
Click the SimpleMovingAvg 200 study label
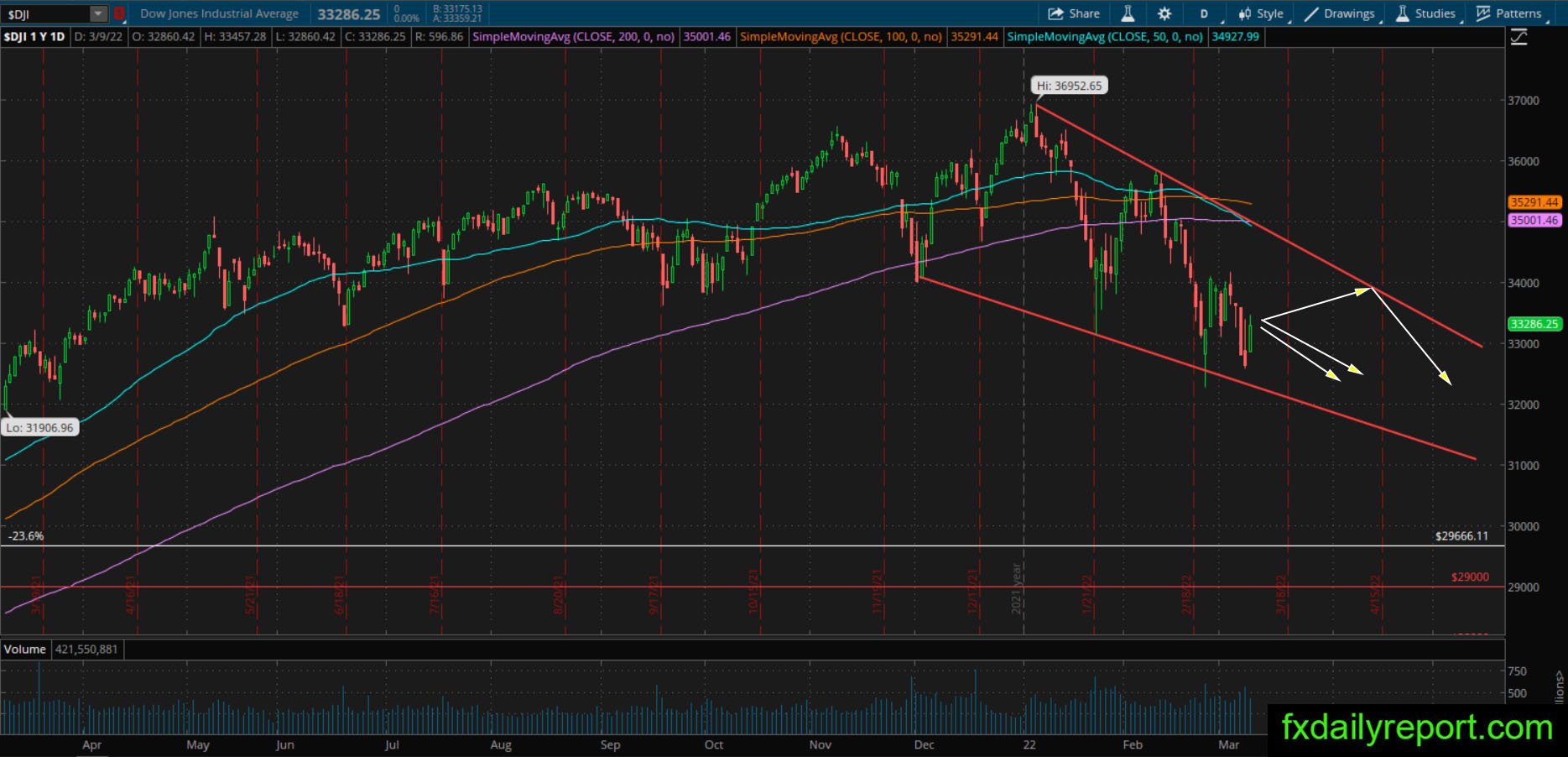[574, 37]
